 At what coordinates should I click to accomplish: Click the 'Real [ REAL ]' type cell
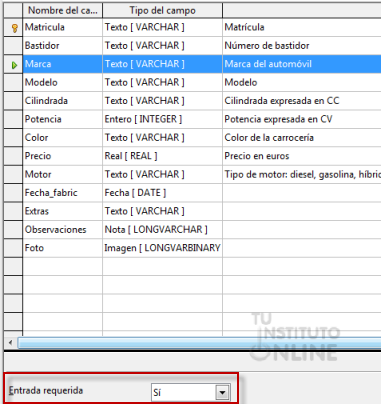coord(162,156)
